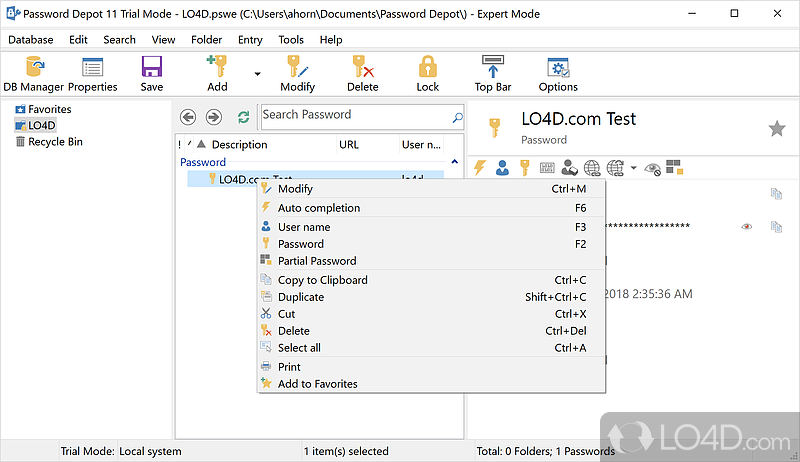Choose Modify in the context menu
Viewport: 800px width, 462px height.
[x=431, y=189]
